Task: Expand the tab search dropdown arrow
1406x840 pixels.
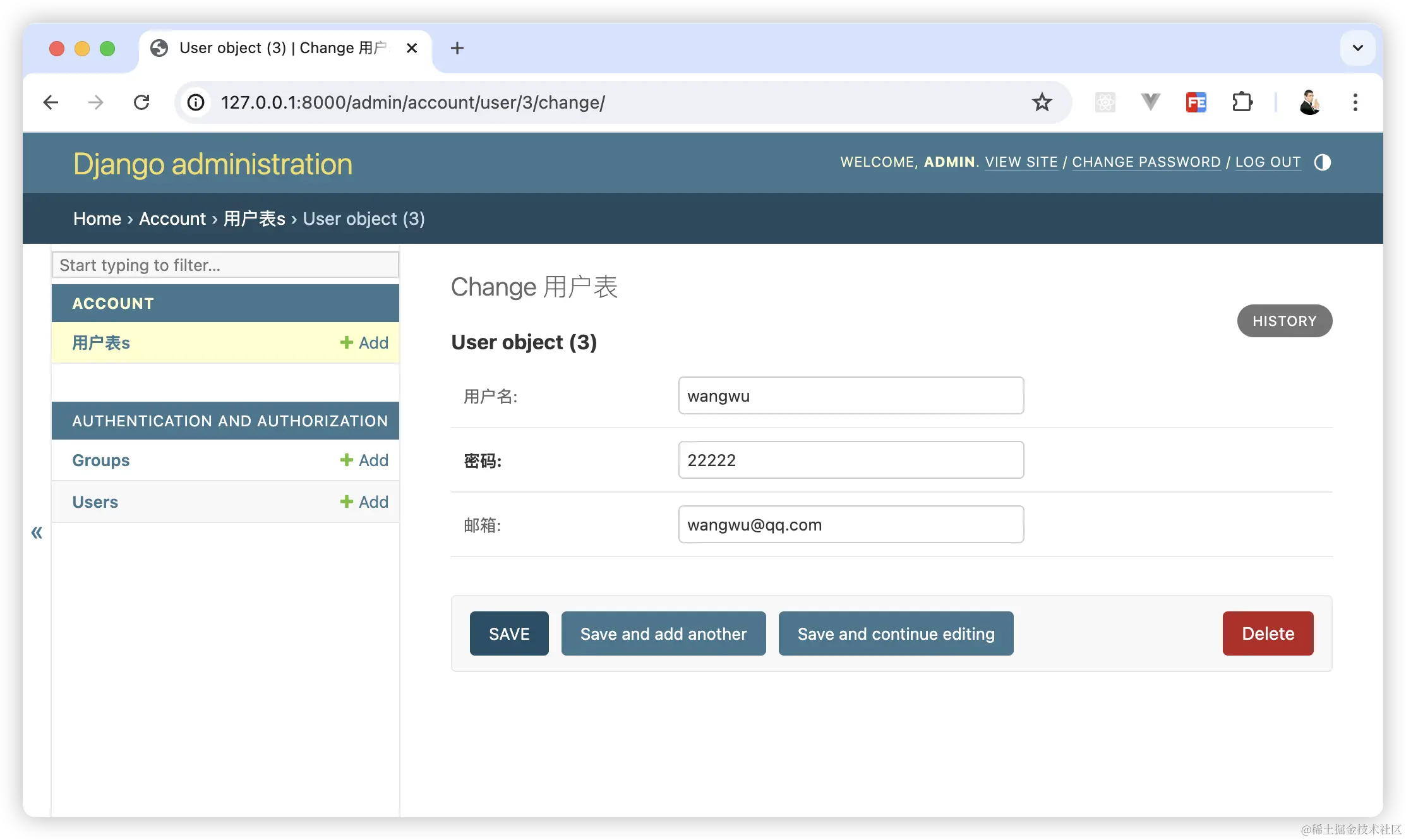Action: pyautogui.click(x=1357, y=48)
